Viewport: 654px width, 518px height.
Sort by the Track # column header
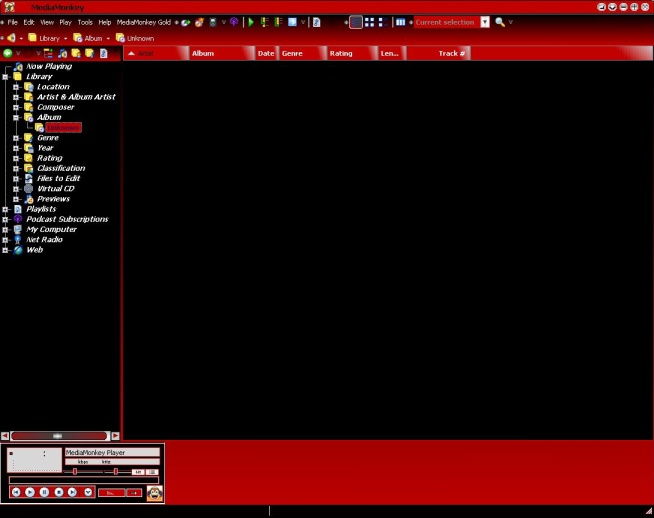[x=438, y=53]
